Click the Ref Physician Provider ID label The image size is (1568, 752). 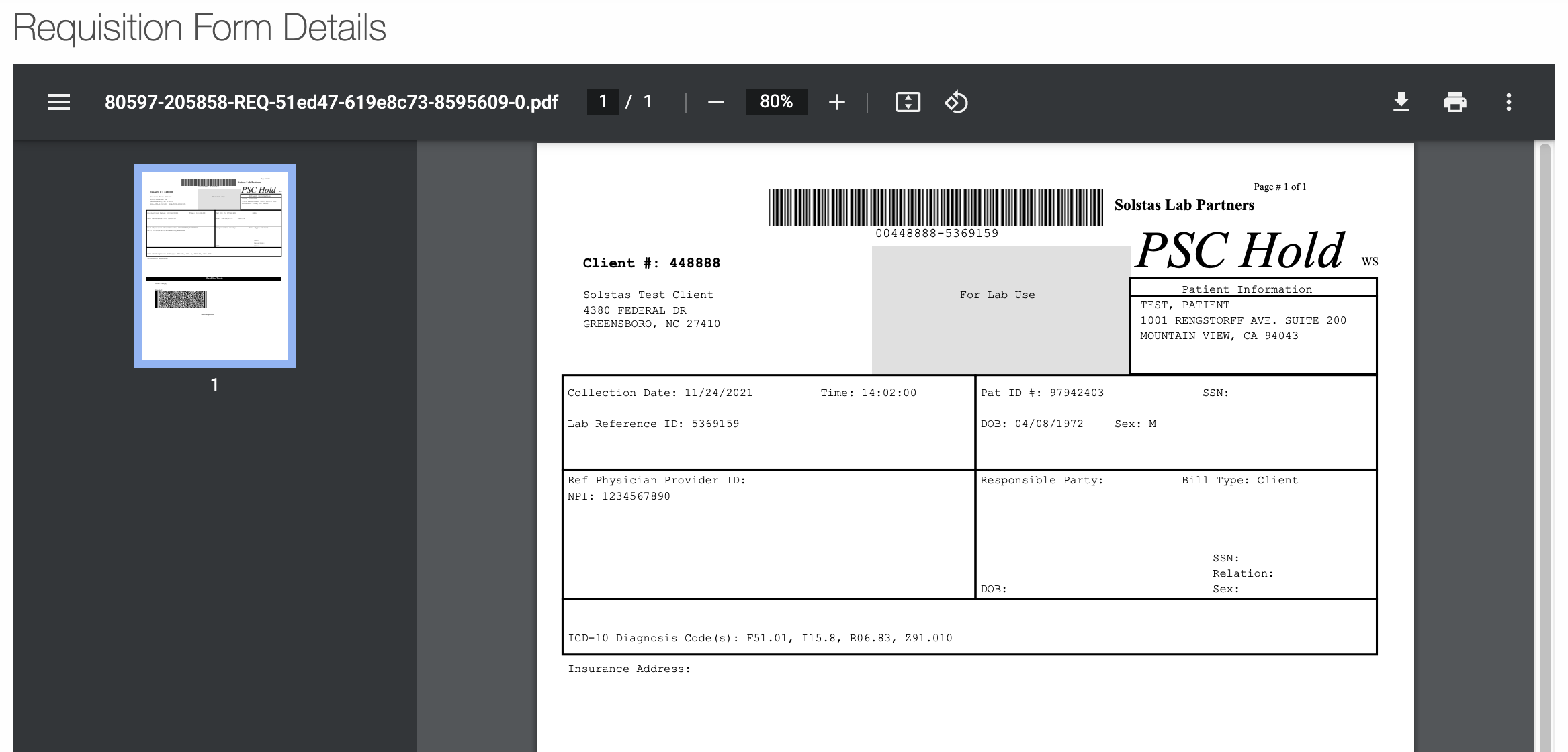tap(656, 480)
